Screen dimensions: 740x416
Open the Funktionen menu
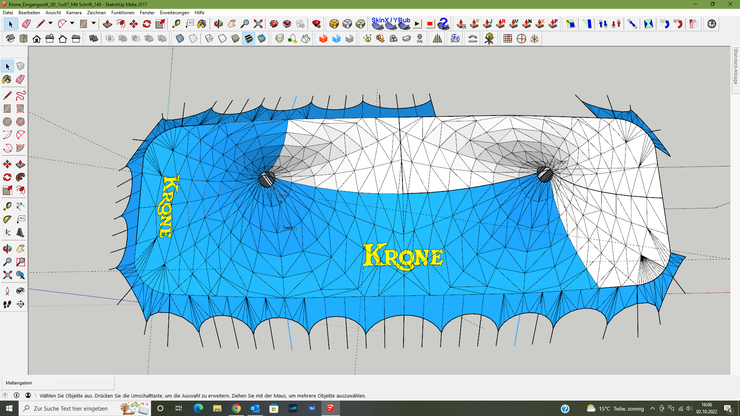point(123,13)
